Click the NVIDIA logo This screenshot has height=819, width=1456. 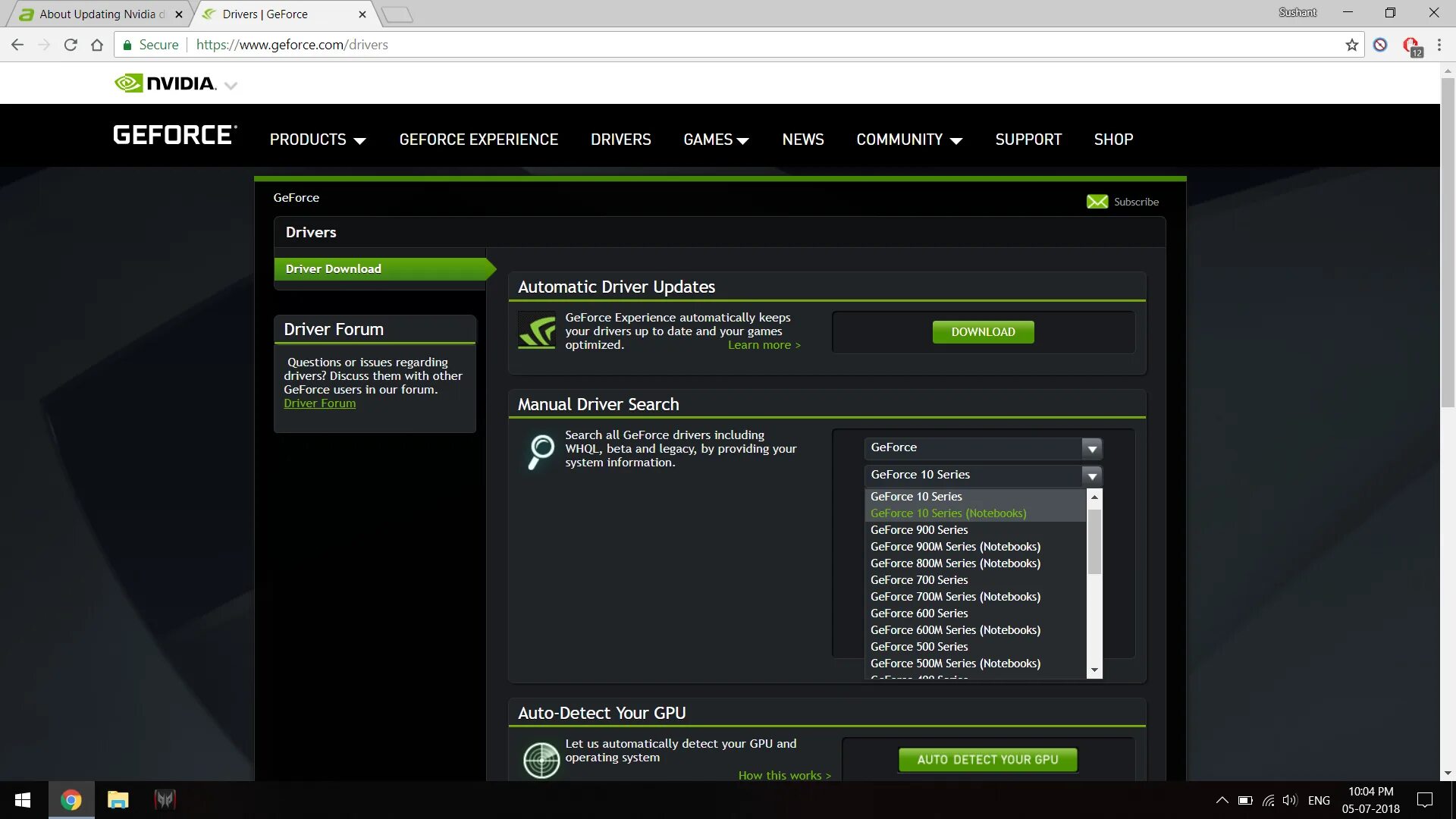(x=165, y=83)
